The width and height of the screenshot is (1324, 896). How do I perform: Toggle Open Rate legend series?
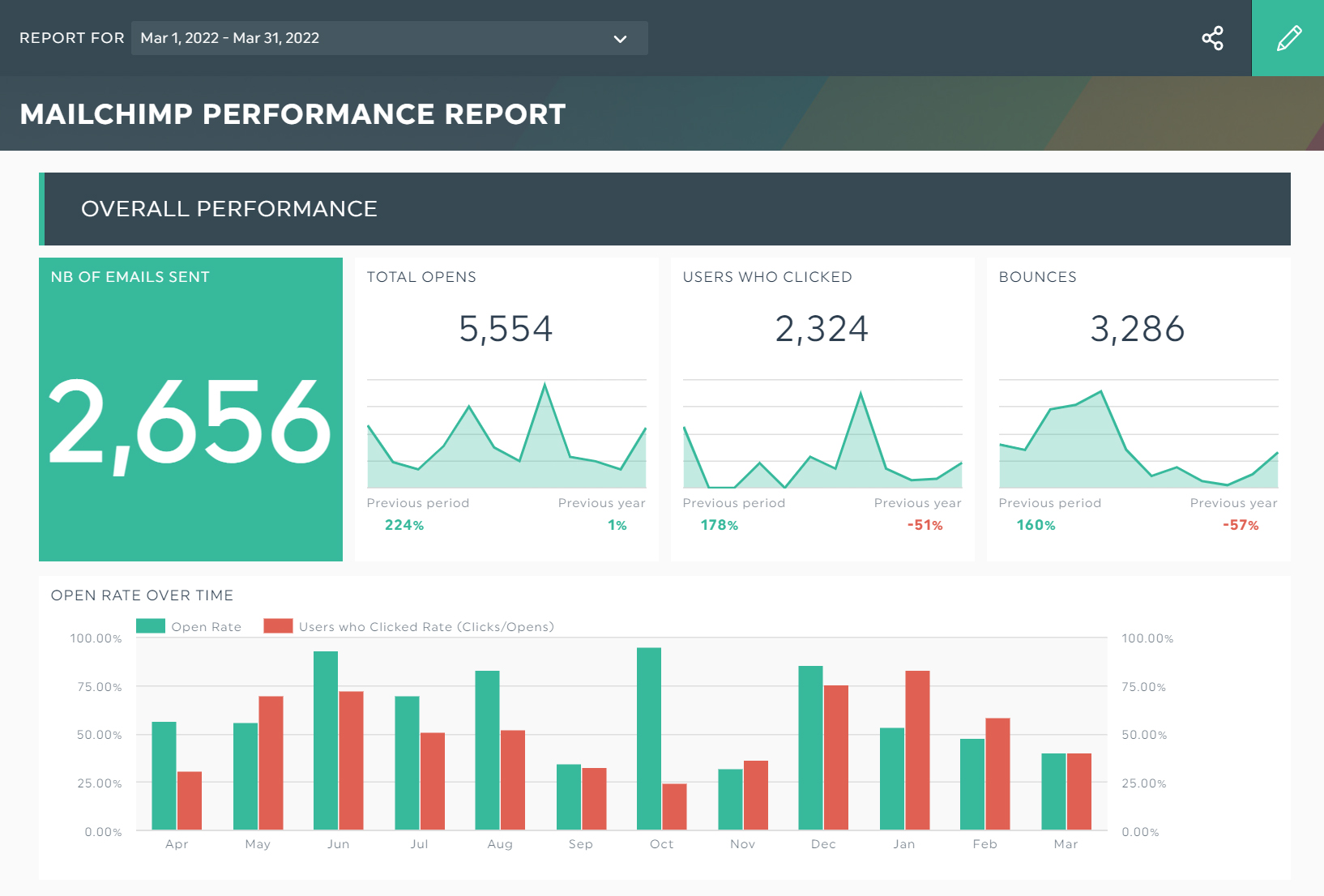coord(206,626)
